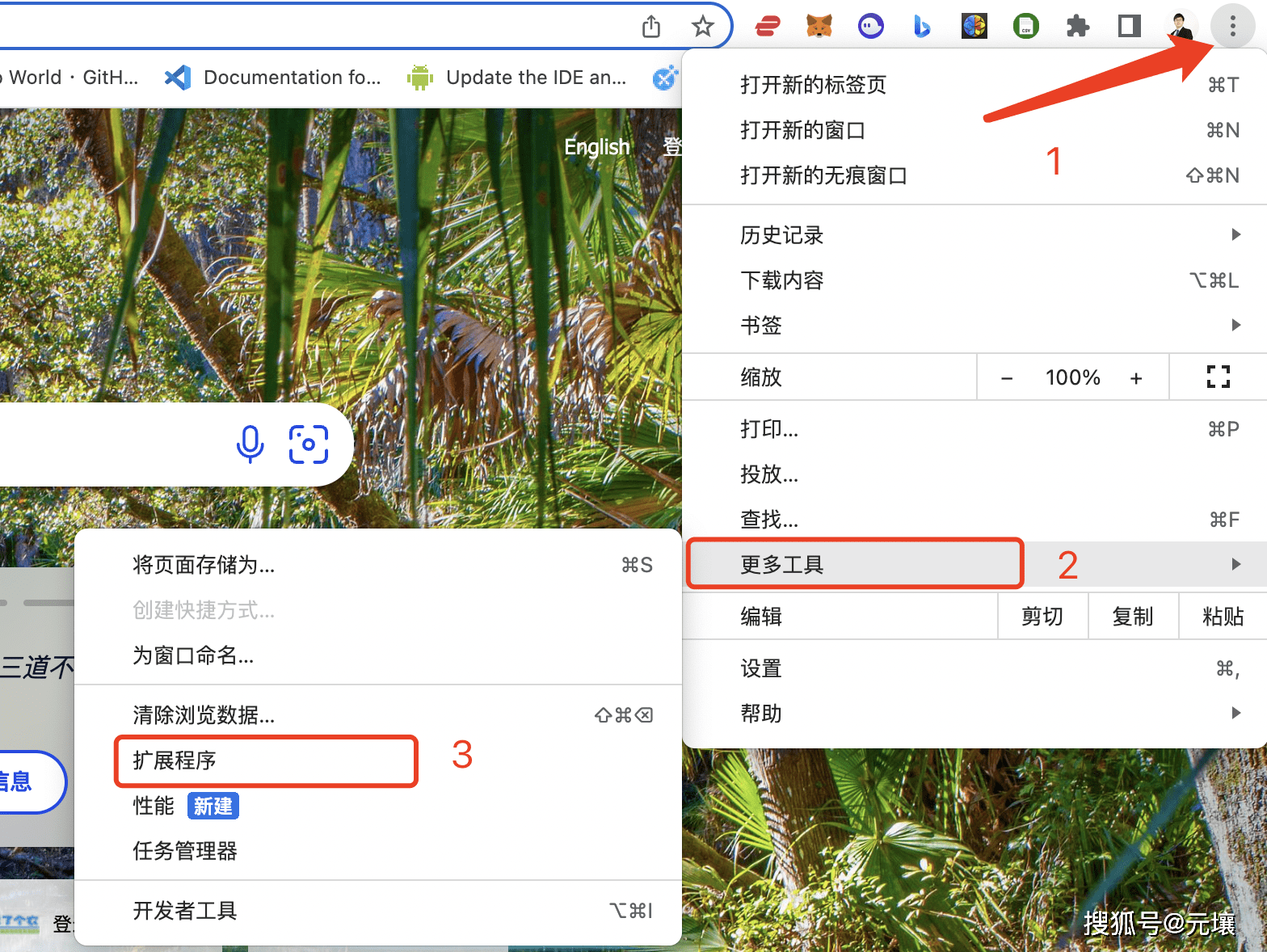This screenshot has width=1267, height=952.
Task: Open 下载内容 from the menu
Action: 974,280
